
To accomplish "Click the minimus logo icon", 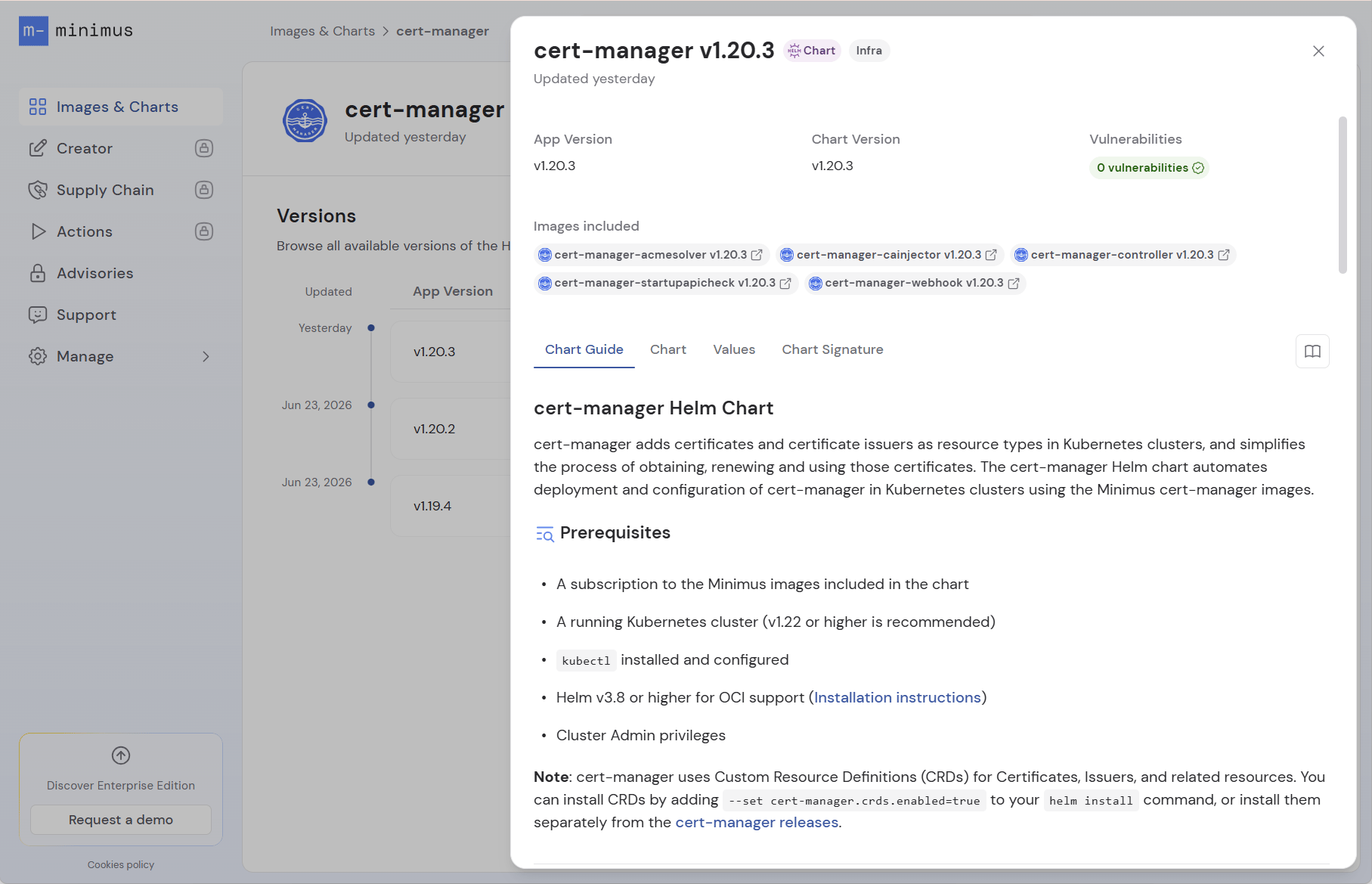I will click(33, 31).
